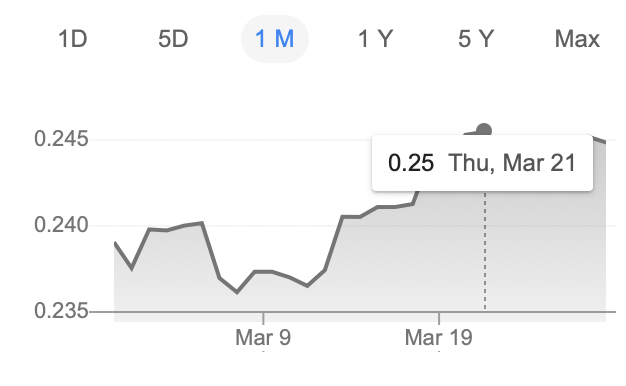Screen dimensions: 626x386
Task: Click the highlighted 1 M tab
Action: pyautogui.click(x=275, y=39)
